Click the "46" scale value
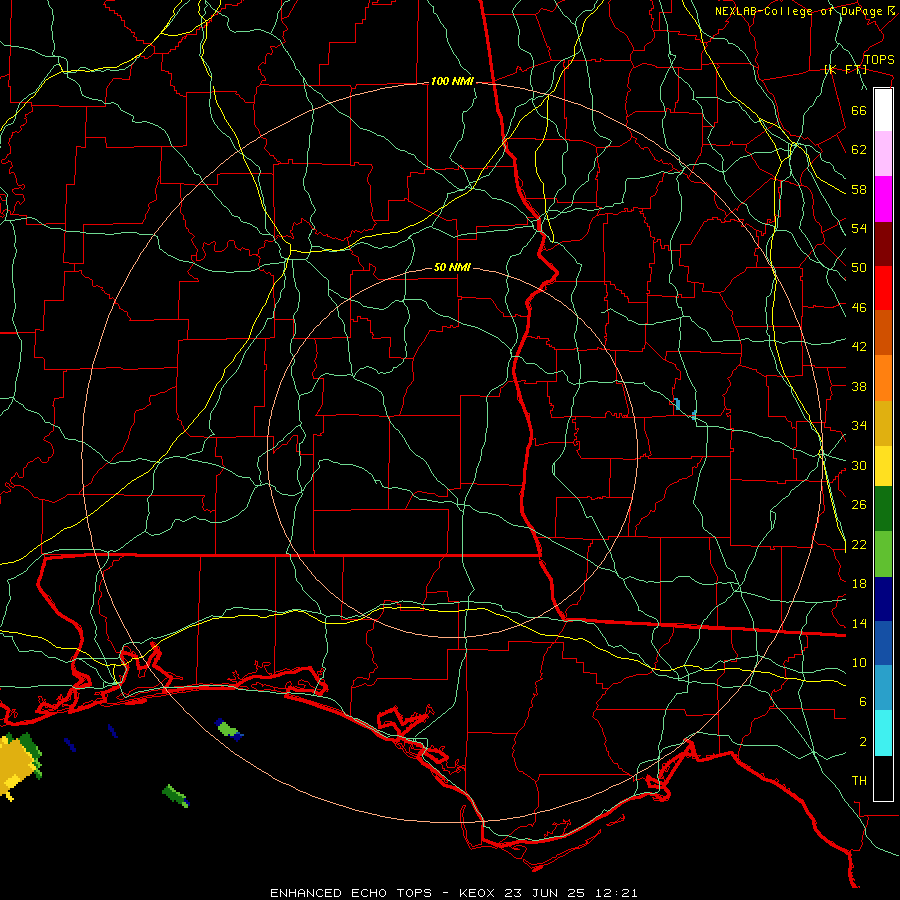900x900 pixels. (859, 308)
